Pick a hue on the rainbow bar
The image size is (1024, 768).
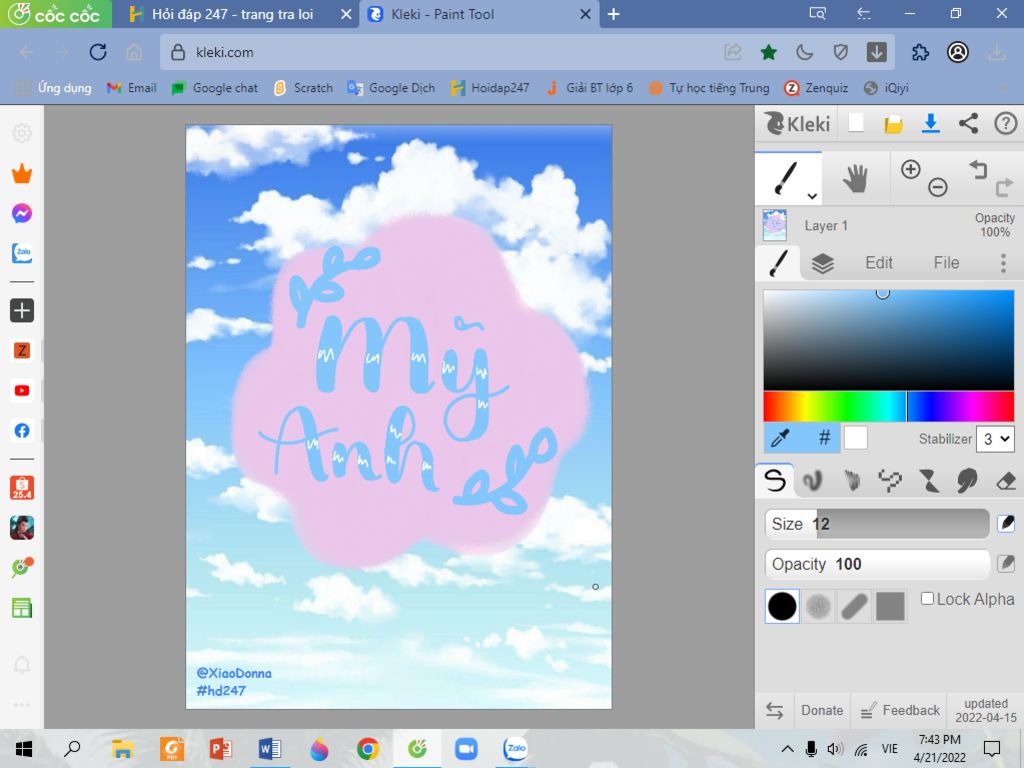[888, 406]
